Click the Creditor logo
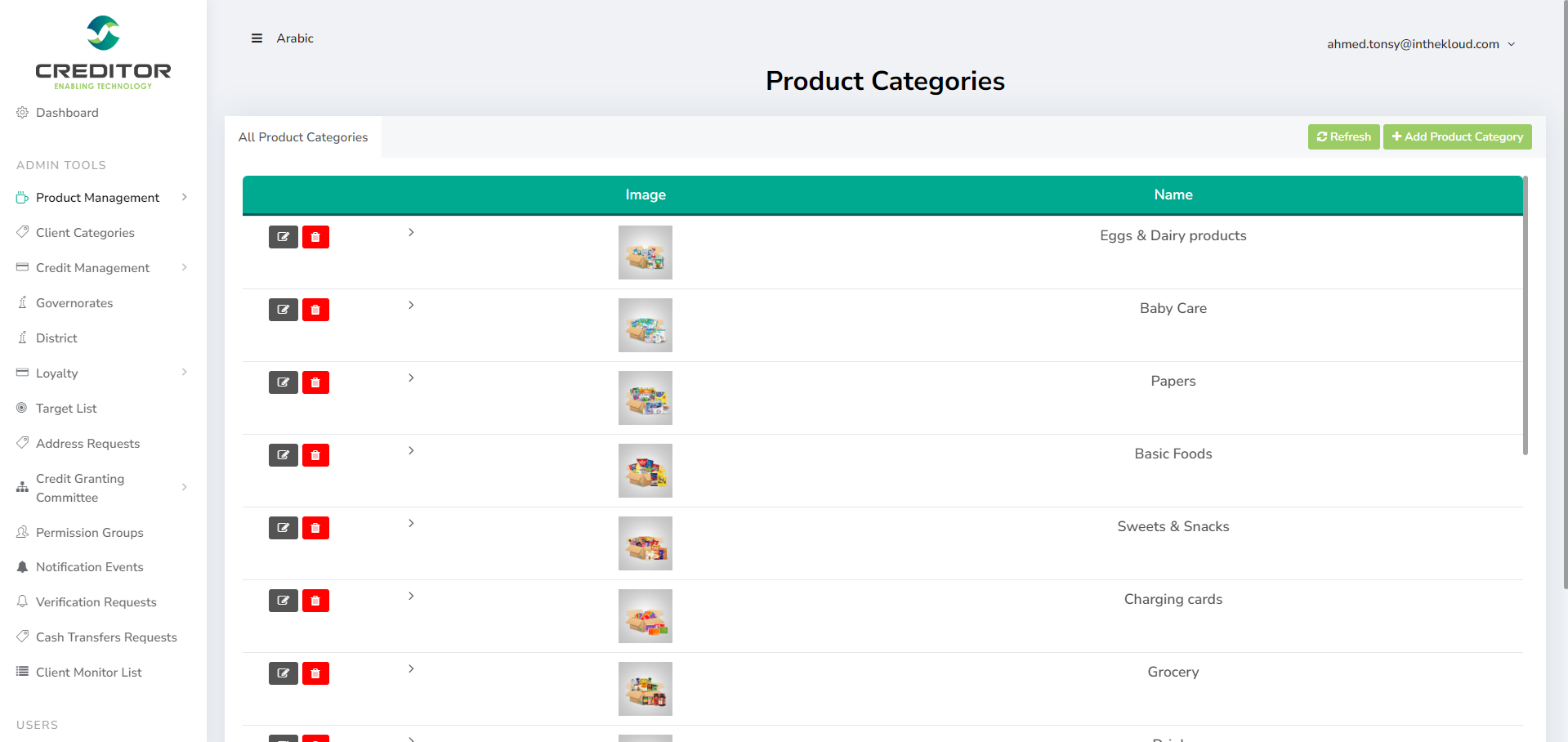The width and height of the screenshot is (1568, 742). point(103,52)
